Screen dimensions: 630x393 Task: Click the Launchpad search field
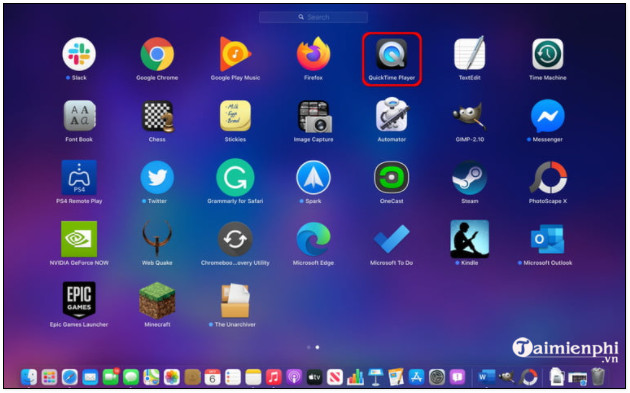313,17
